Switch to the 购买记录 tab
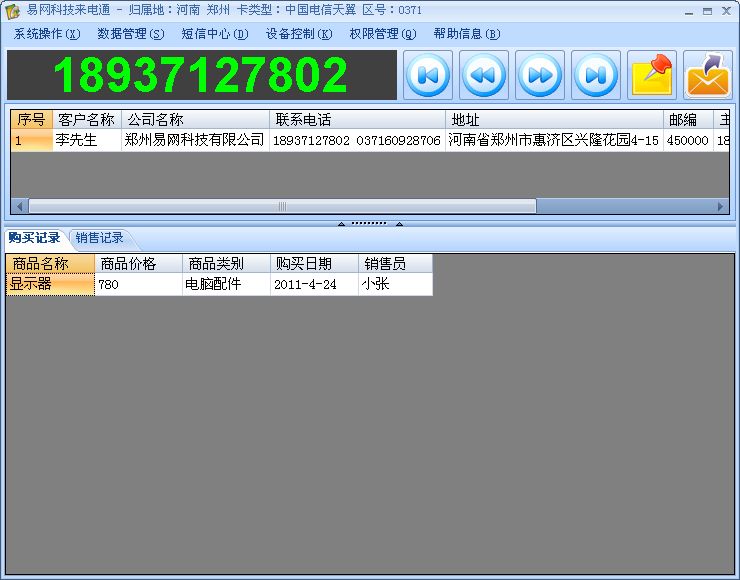Viewport: 740px width, 580px height. coord(34,238)
